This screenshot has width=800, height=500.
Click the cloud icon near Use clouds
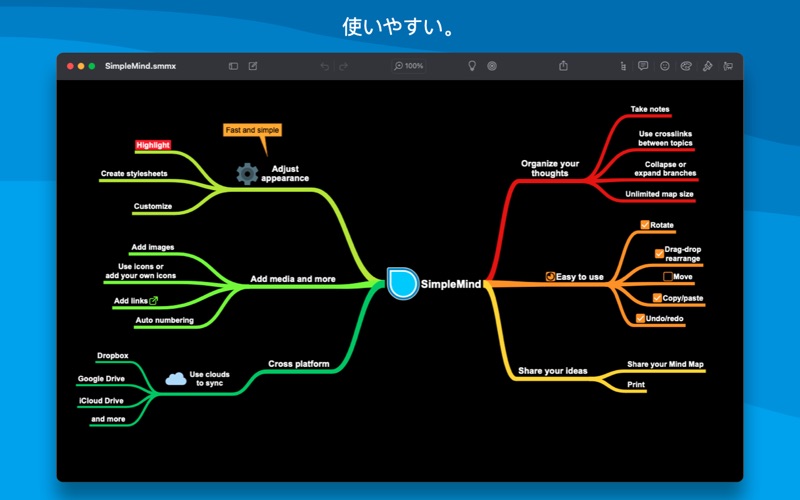pos(176,379)
